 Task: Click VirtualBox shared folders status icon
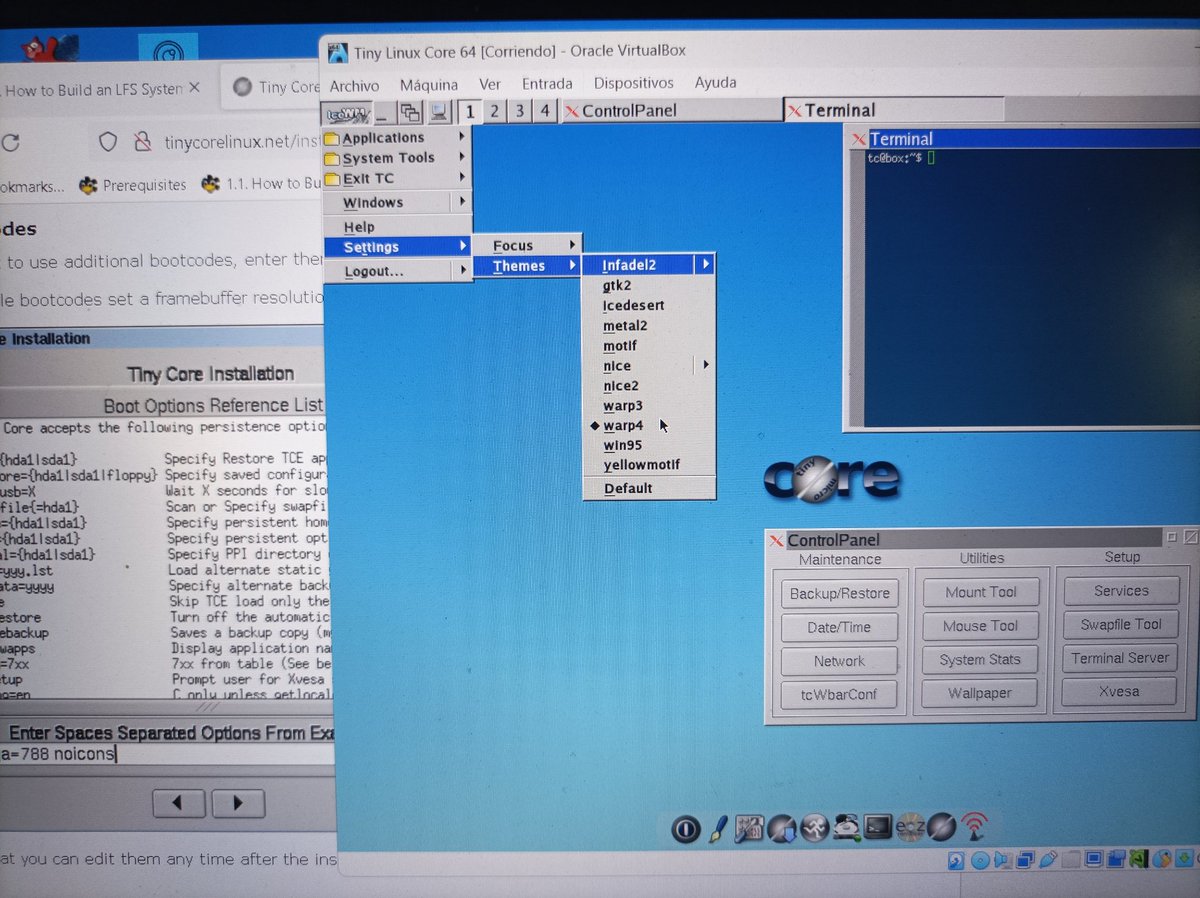point(1072,858)
